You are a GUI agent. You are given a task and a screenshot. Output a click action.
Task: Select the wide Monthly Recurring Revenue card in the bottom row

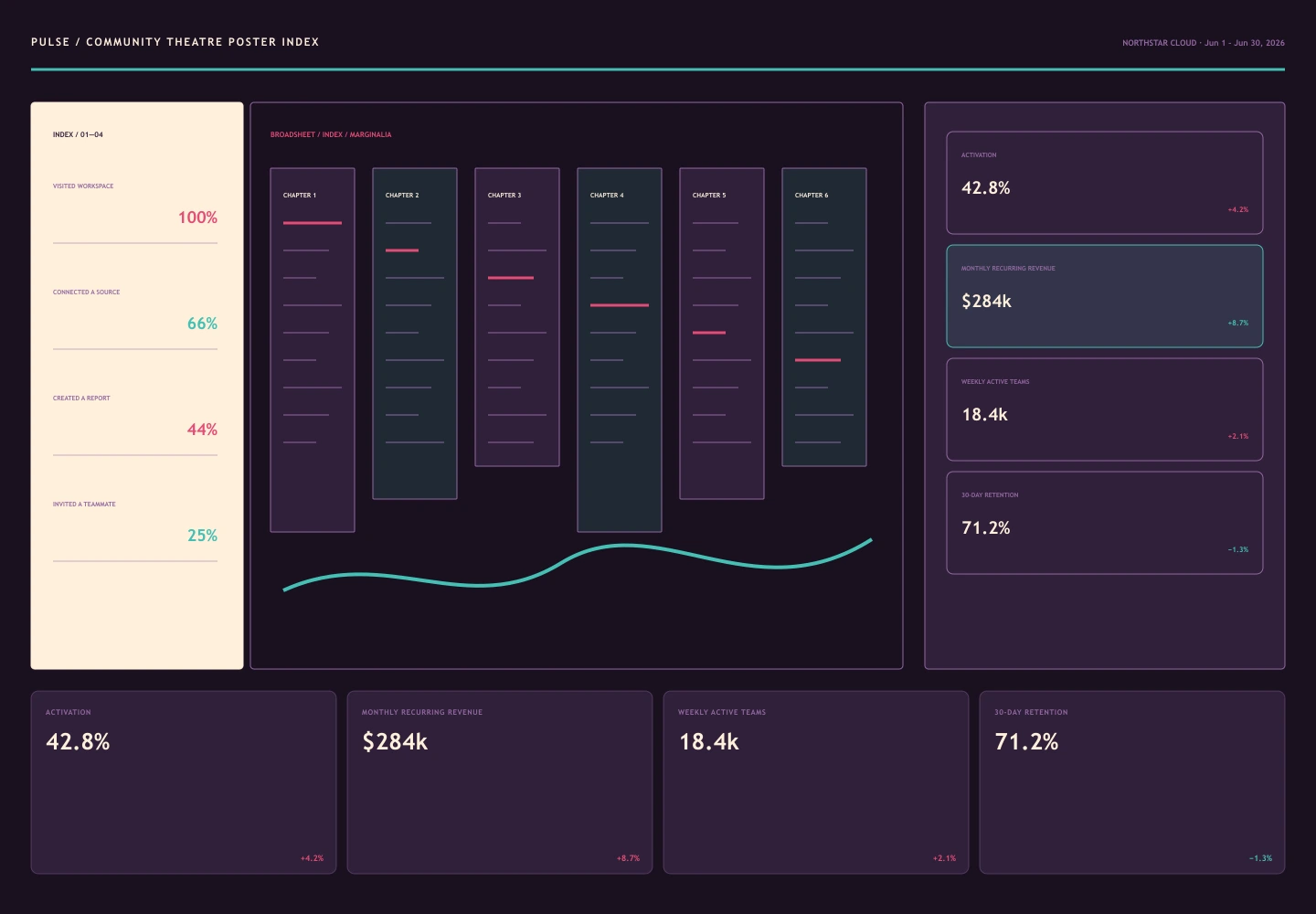click(x=500, y=782)
